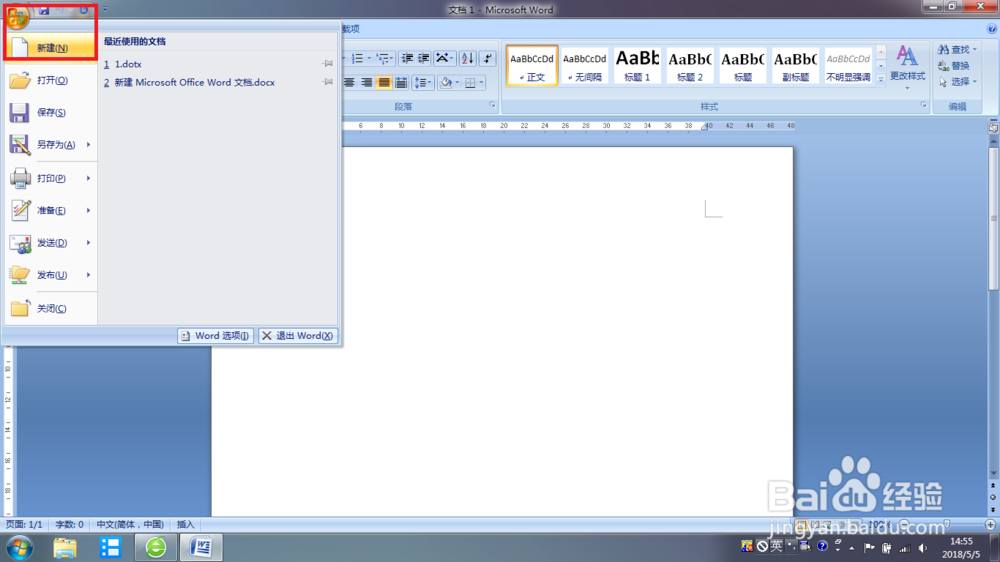Apply the 标题 1 style
1000x562 pixels.
tap(637, 66)
